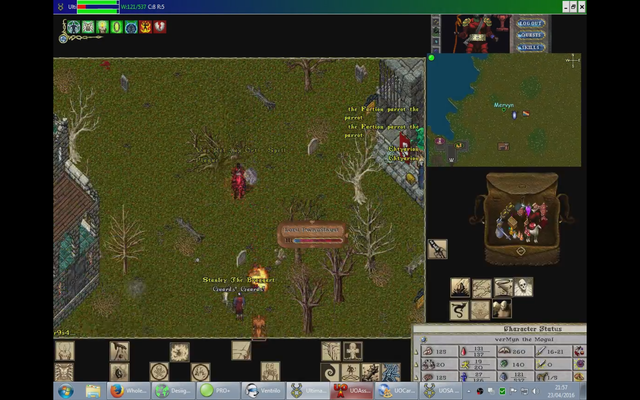Click the red flame debuff icon

pyautogui.click(x=145, y=27)
